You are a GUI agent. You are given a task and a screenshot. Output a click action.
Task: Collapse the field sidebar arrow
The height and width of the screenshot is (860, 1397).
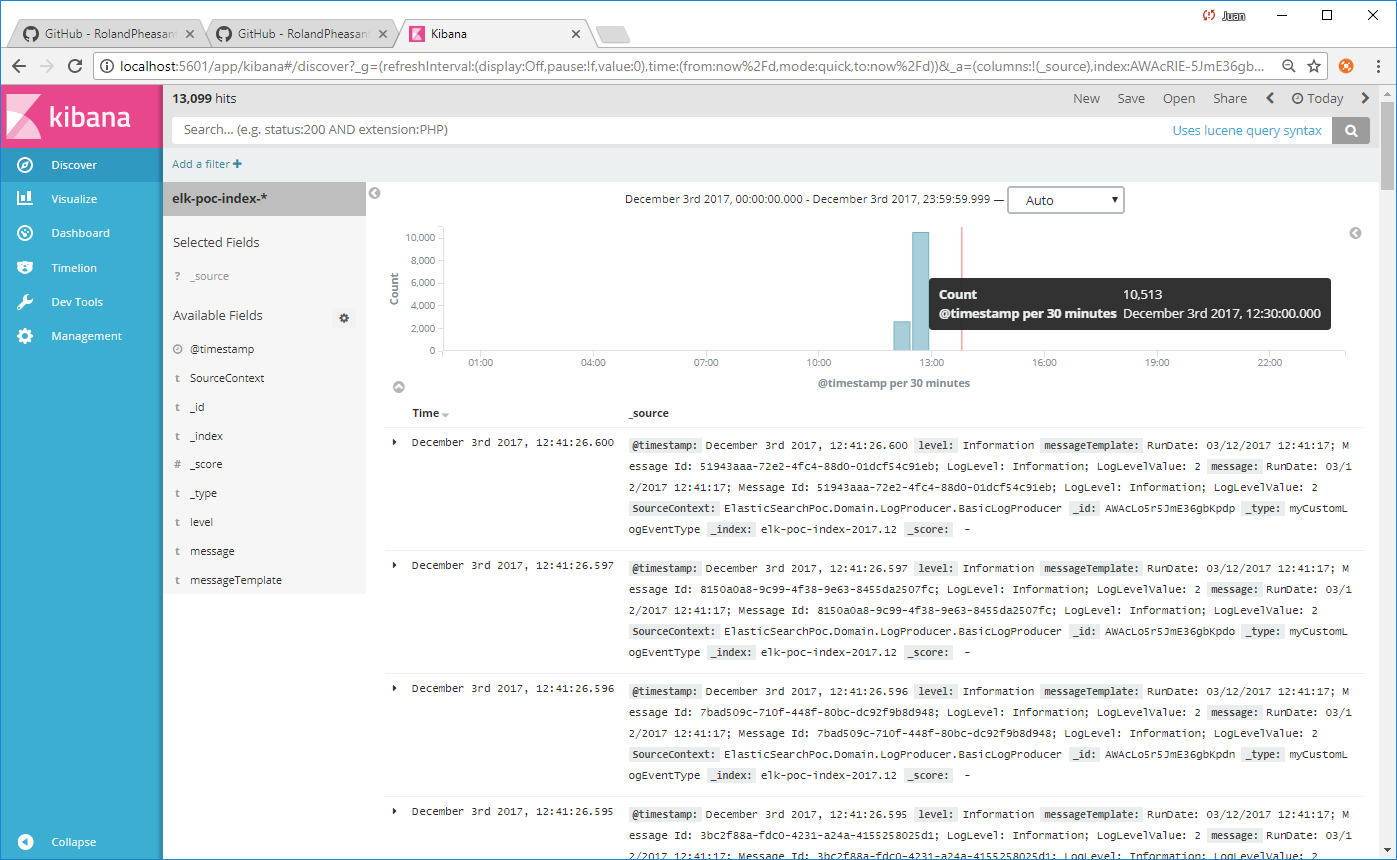click(x=374, y=193)
